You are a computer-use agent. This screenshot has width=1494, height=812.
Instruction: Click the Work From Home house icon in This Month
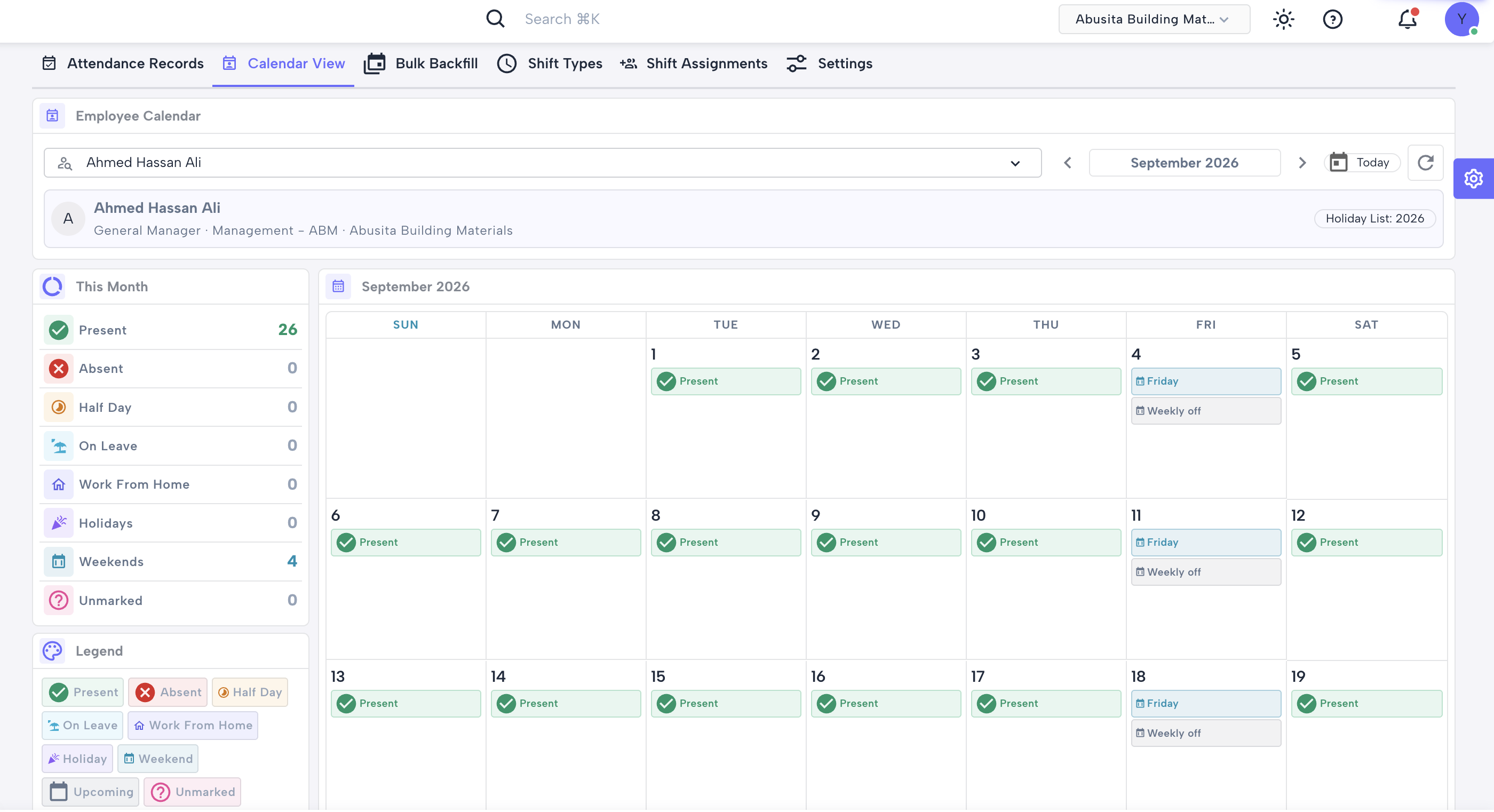pyautogui.click(x=59, y=485)
